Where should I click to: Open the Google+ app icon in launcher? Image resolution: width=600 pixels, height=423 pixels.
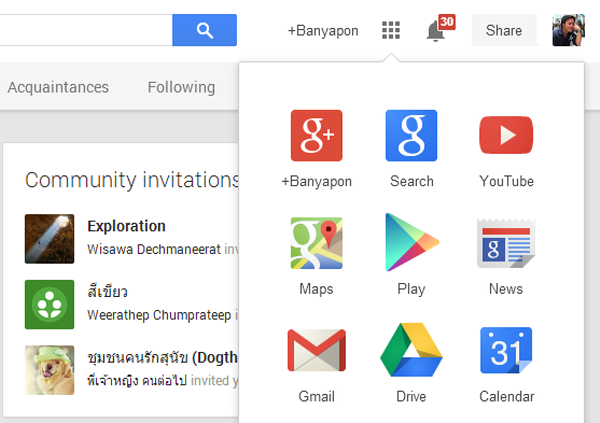pos(316,136)
